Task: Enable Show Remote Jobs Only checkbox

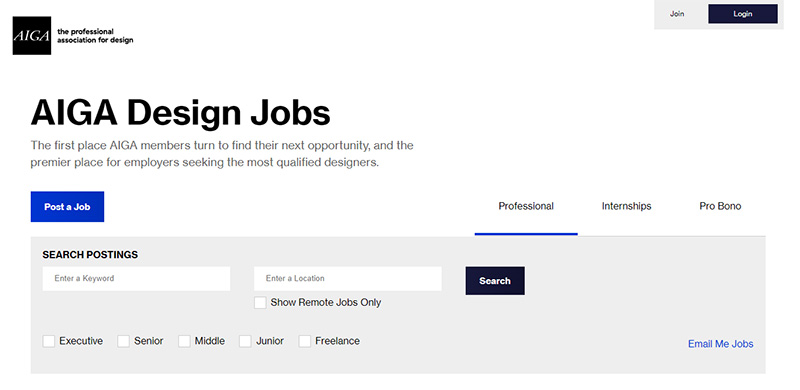Action: pyautogui.click(x=260, y=303)
